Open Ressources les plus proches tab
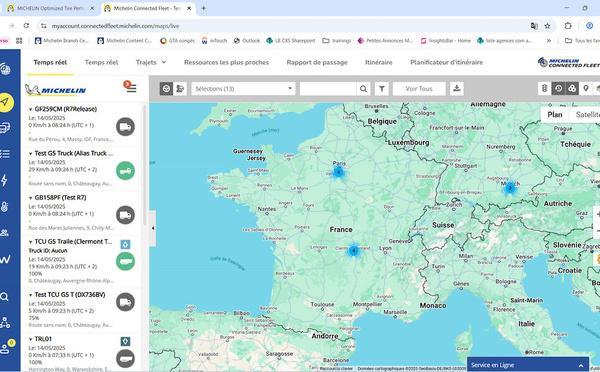The width and height of the screenshot is (600, 372). [x=227, y=62]
